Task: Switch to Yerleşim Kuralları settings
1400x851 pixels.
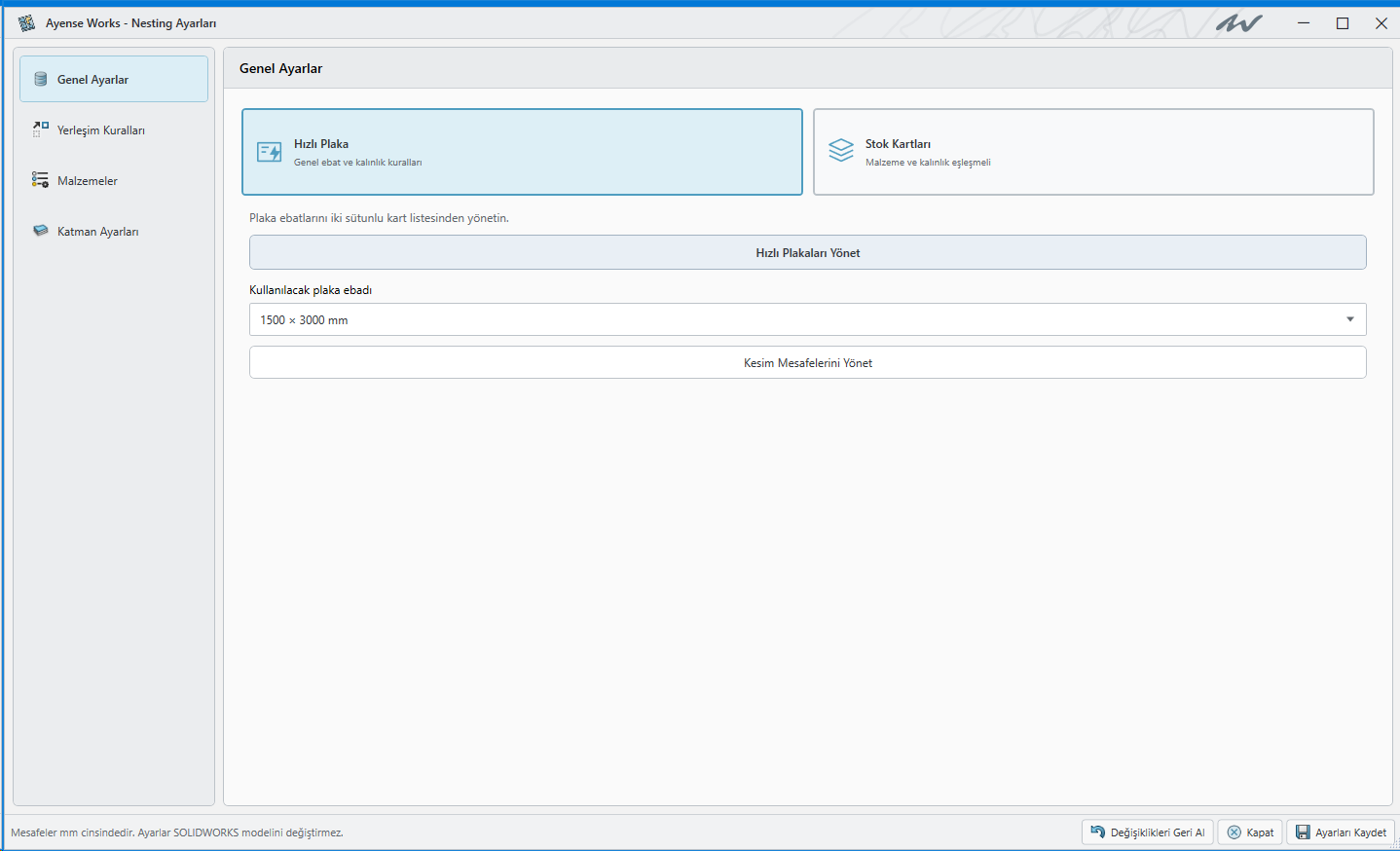Action: pyautogui.click(x=114, y=129)
